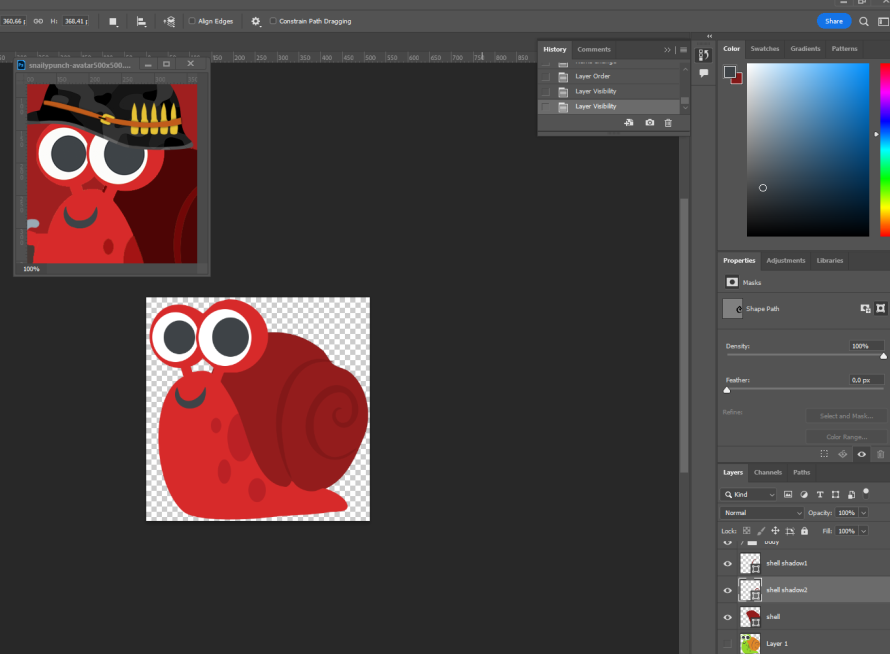The height and width of the screenshot is (654, 890).
Task: Filter layers by pixel layers icon
Action: pos(788,494)
